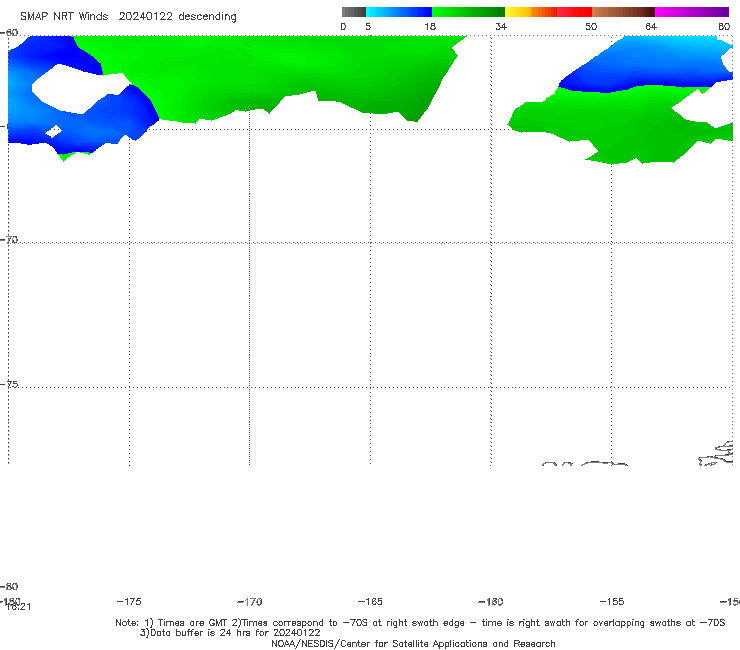Click the green segment of the wind color bar
The height and width of the screenshot is (650, 740).
[468, 12]
